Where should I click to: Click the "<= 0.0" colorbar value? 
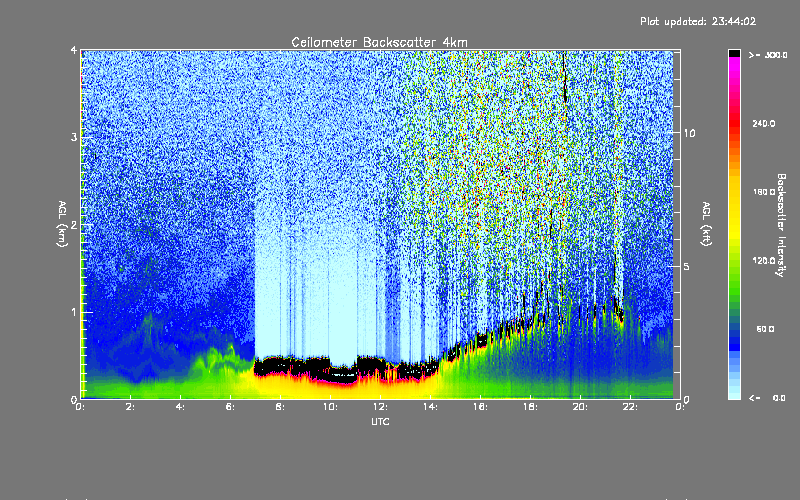[x=767, y=398]
